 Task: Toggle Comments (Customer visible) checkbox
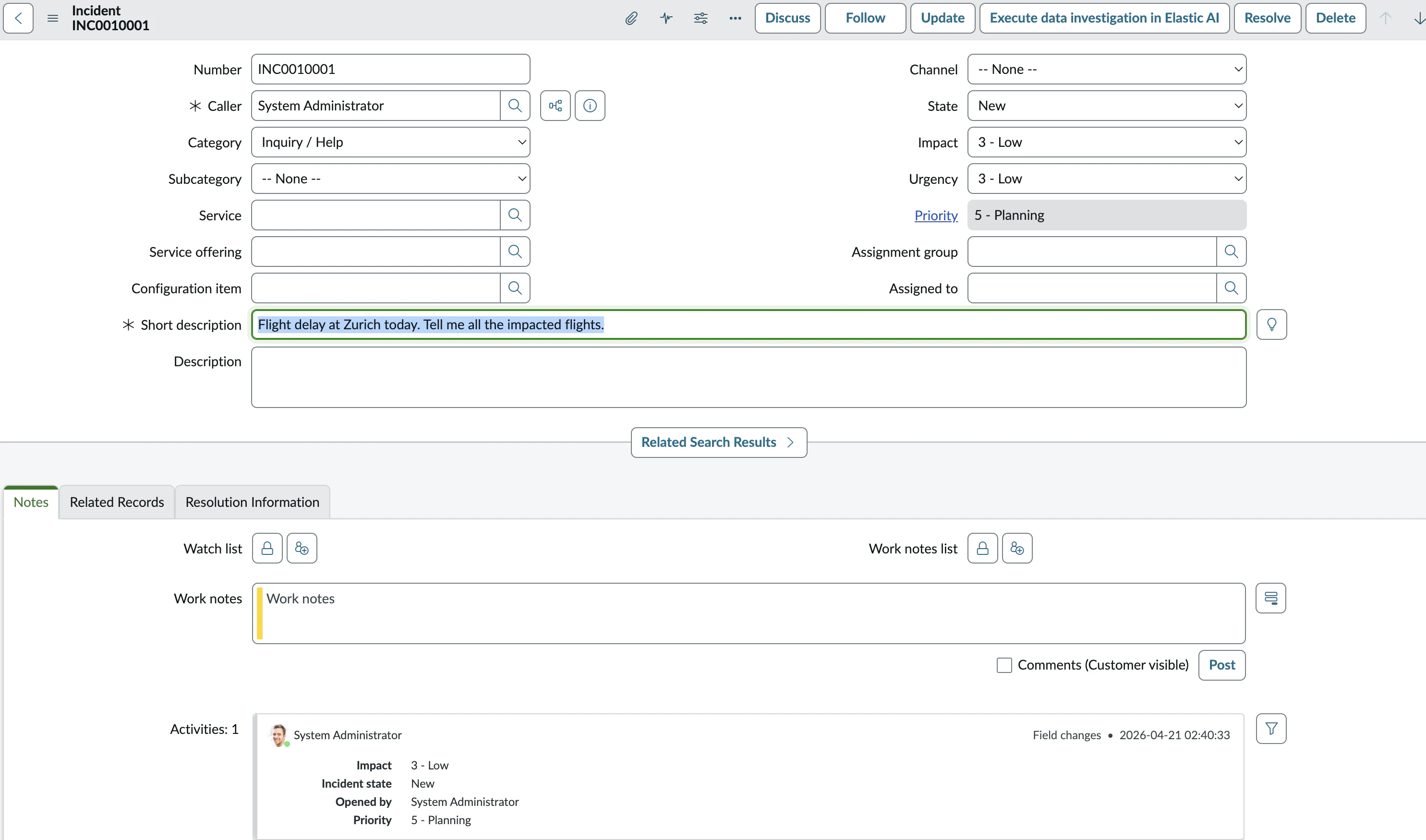pyautogui.click(x=1004, y=665)
